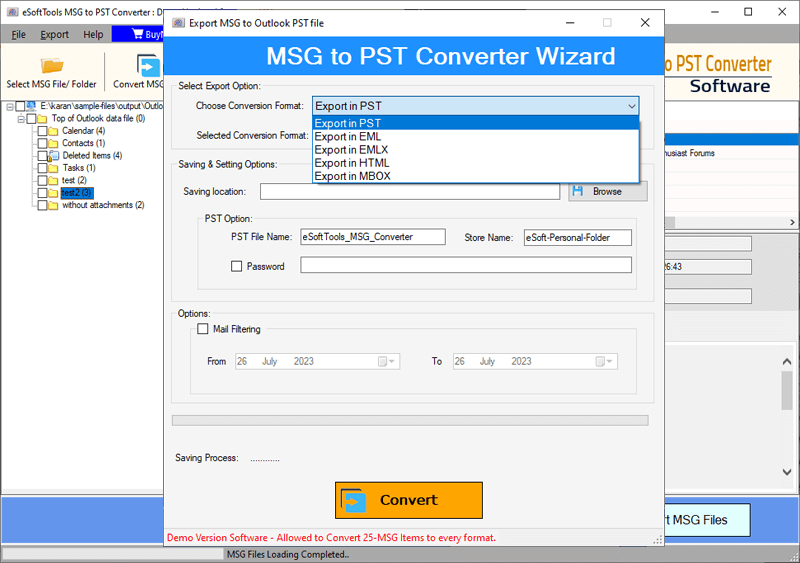
Task: Tick Top of Outlook data file checkbox
Action: (x=31, y=118)
